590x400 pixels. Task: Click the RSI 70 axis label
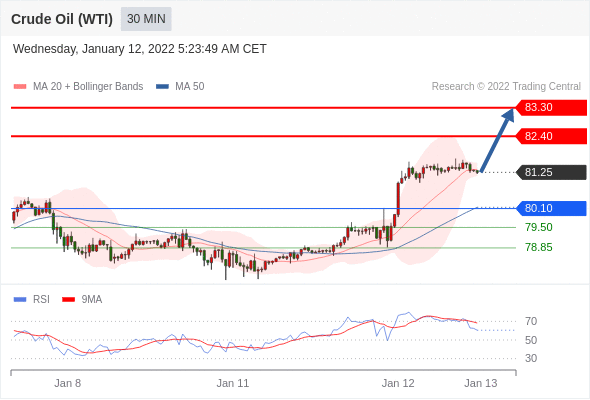click(x=531, y=321)
